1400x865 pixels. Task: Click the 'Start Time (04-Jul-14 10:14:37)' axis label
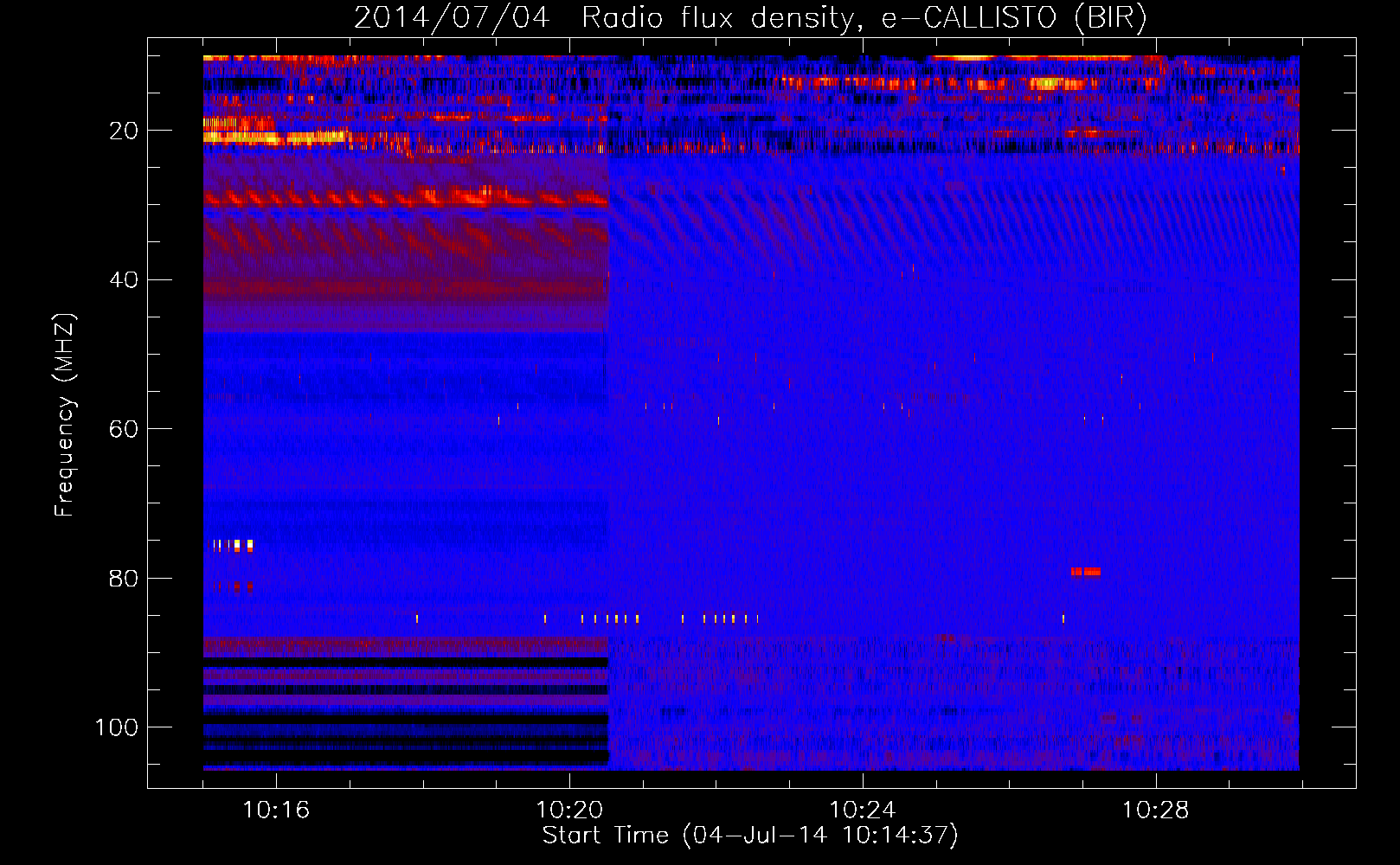[x=750, y=836]
